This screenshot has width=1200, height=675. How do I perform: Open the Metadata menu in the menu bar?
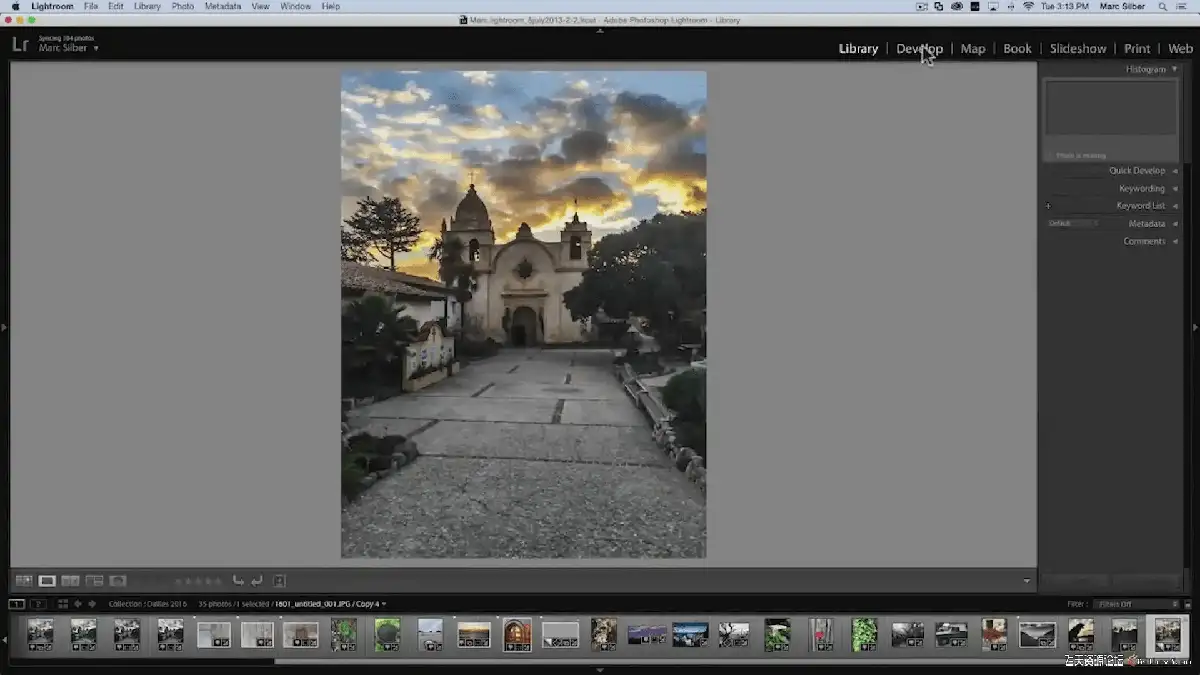click(223, 6)
